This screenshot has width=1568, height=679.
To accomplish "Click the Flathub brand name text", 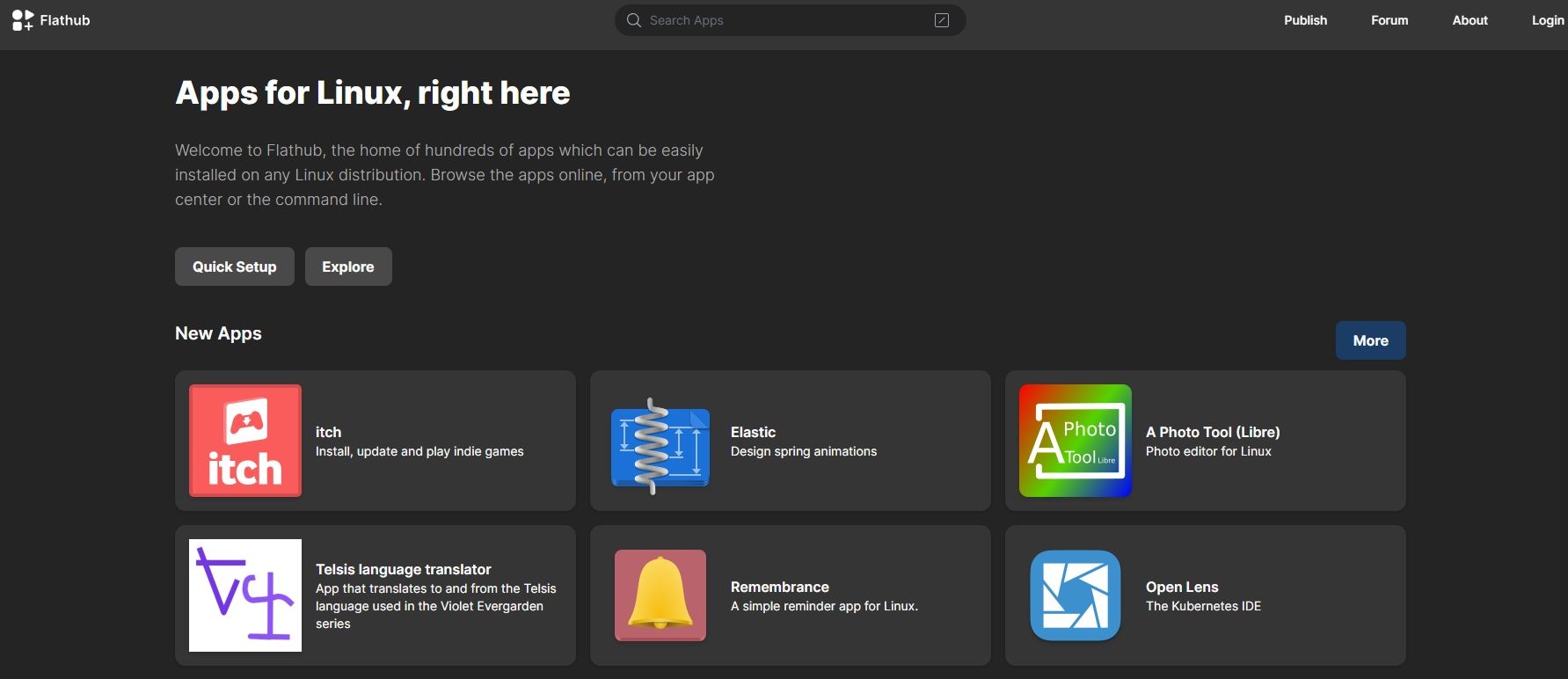I will point(65,20).
